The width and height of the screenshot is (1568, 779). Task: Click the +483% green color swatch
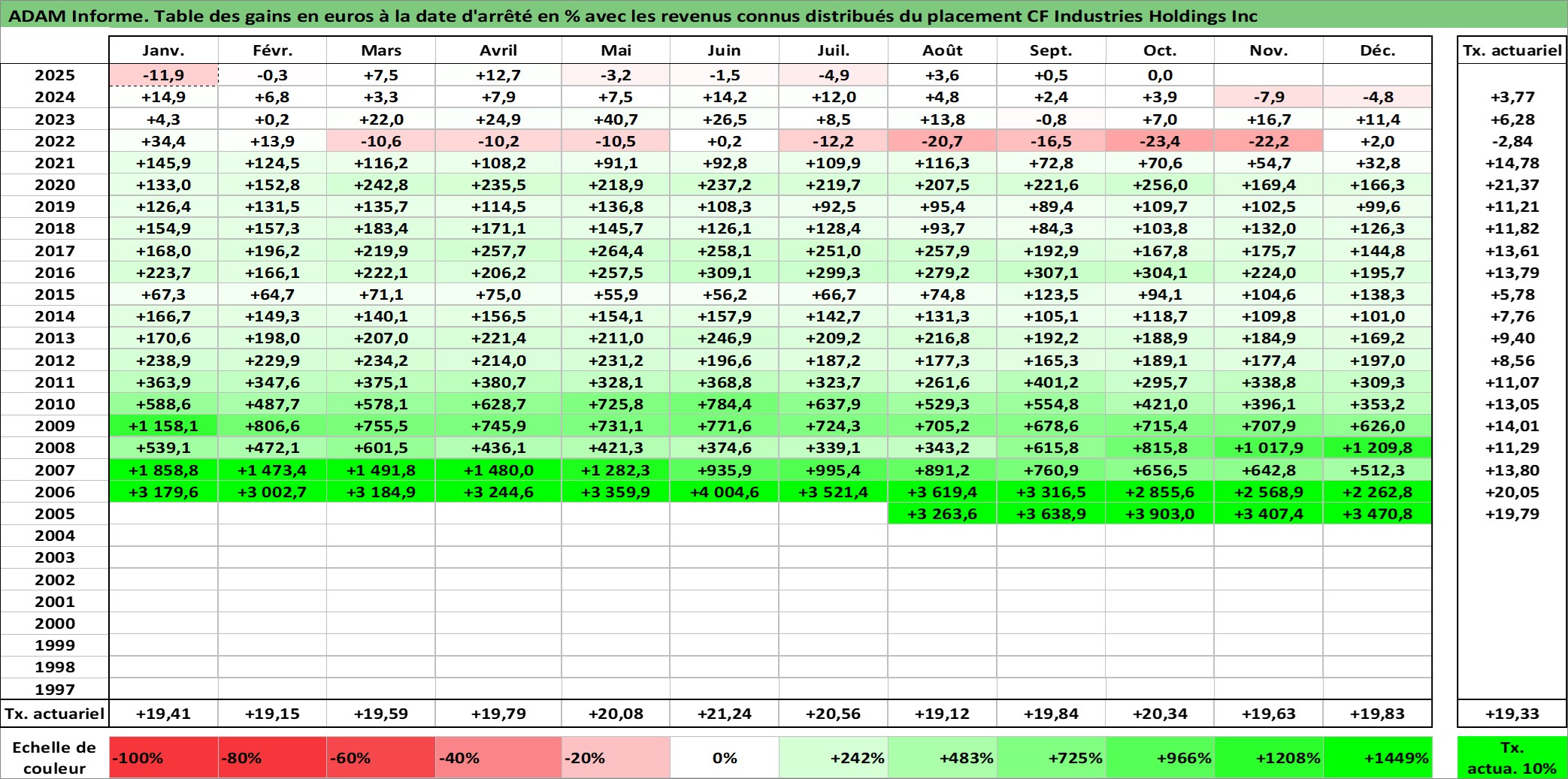point(943,757)
